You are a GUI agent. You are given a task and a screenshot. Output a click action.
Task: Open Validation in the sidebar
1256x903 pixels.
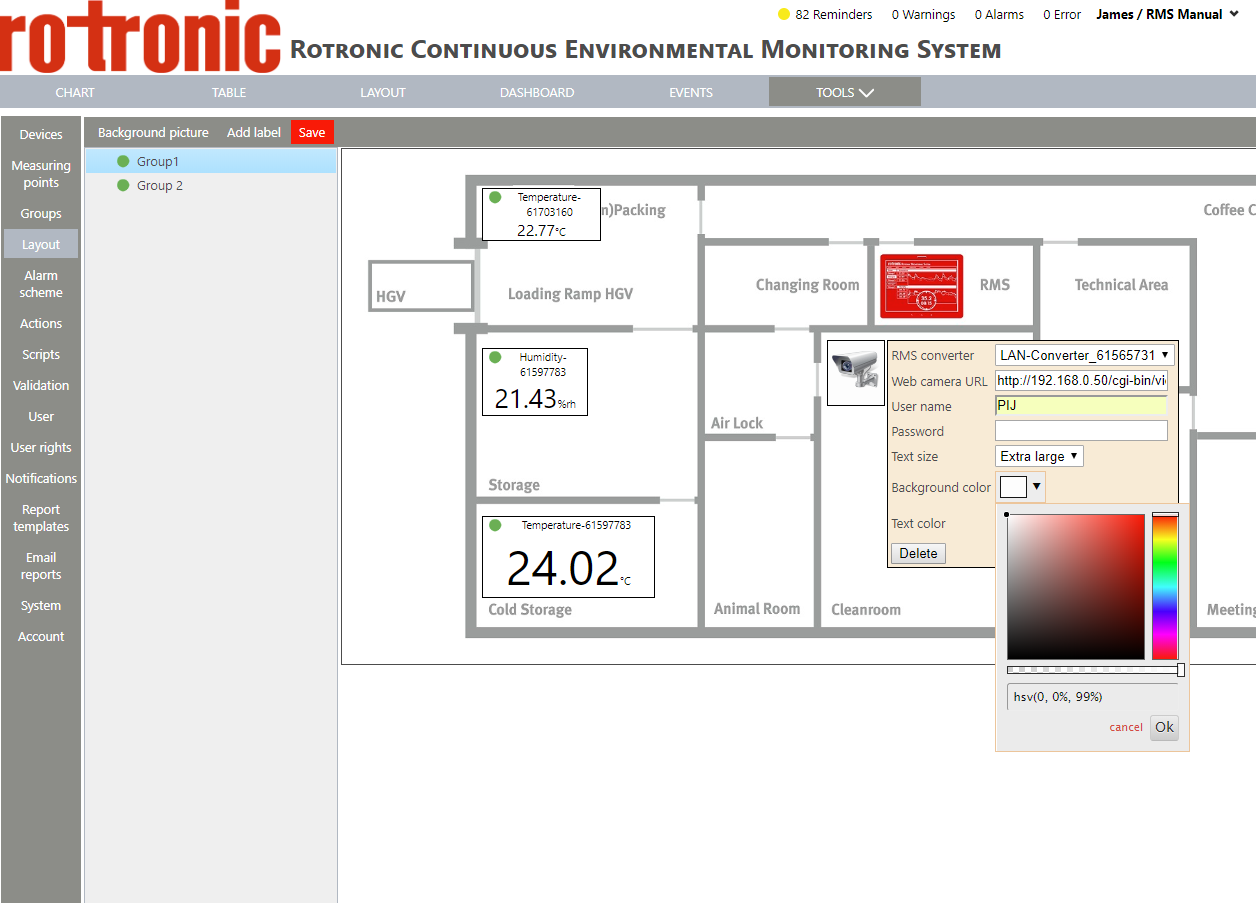[41, 385]
